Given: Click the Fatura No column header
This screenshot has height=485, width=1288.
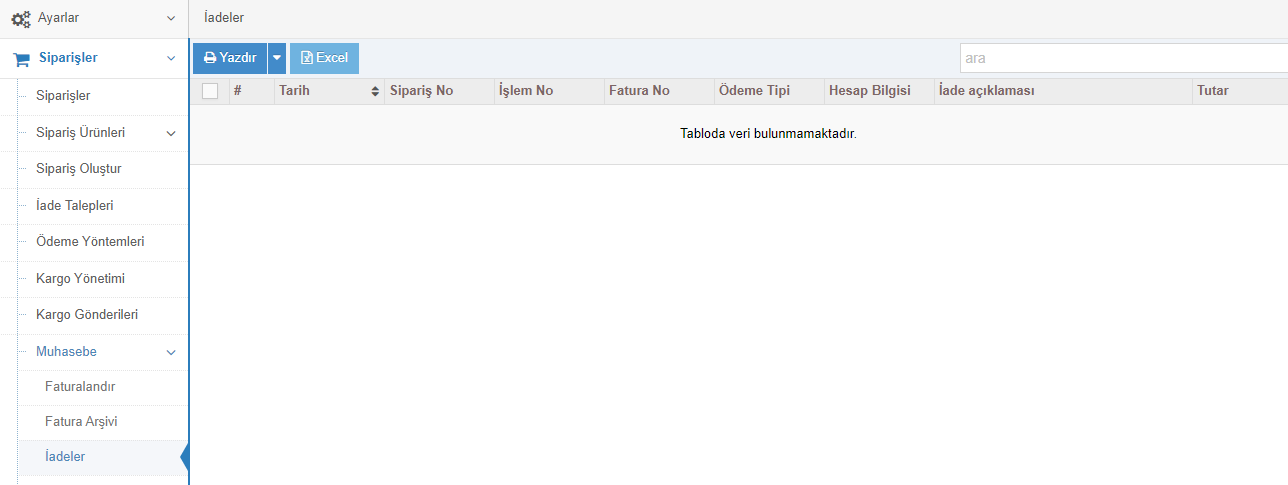Looking at the screenshot, I should tap(659, 91).
